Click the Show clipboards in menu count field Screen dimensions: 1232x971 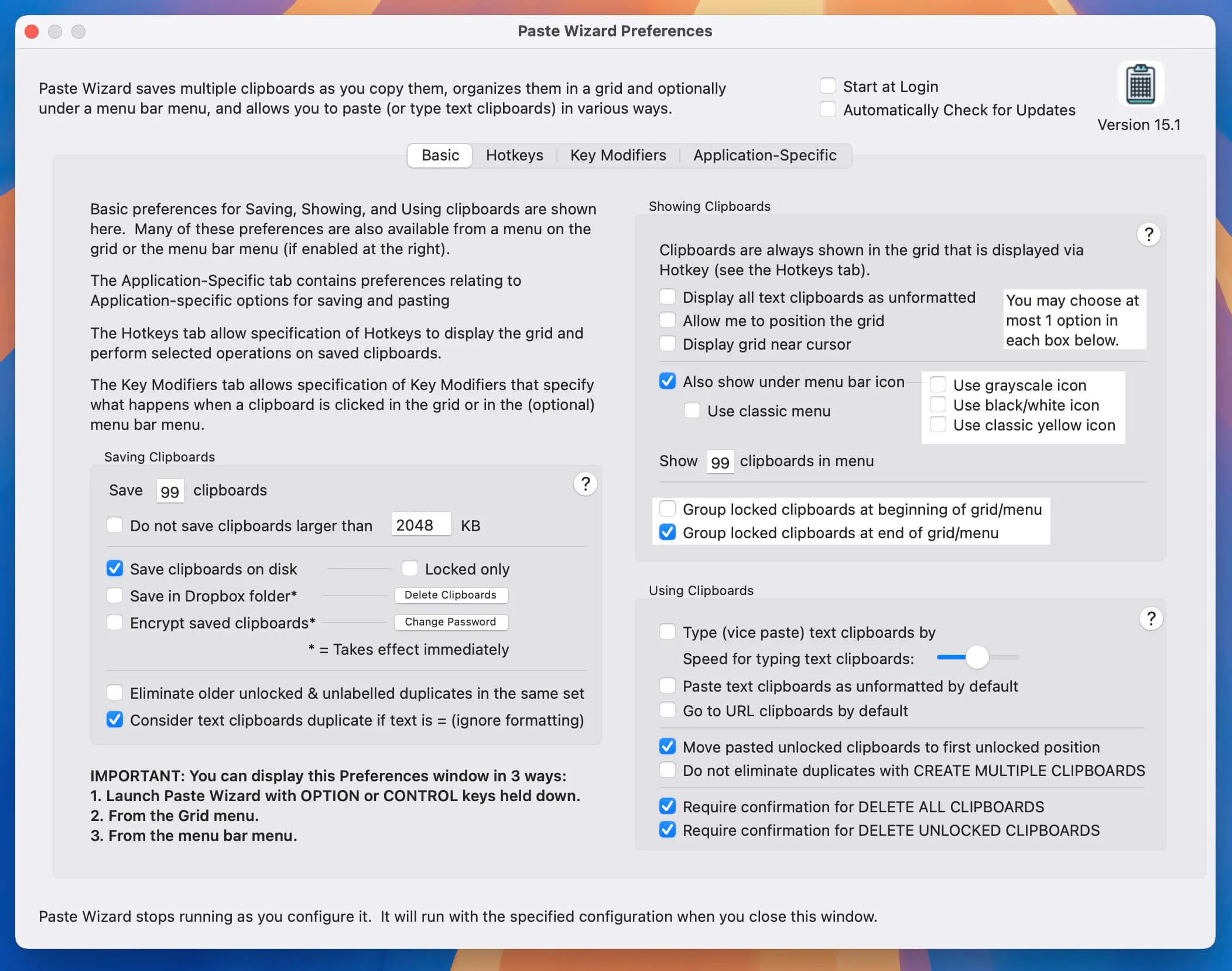tap(720, 461)
